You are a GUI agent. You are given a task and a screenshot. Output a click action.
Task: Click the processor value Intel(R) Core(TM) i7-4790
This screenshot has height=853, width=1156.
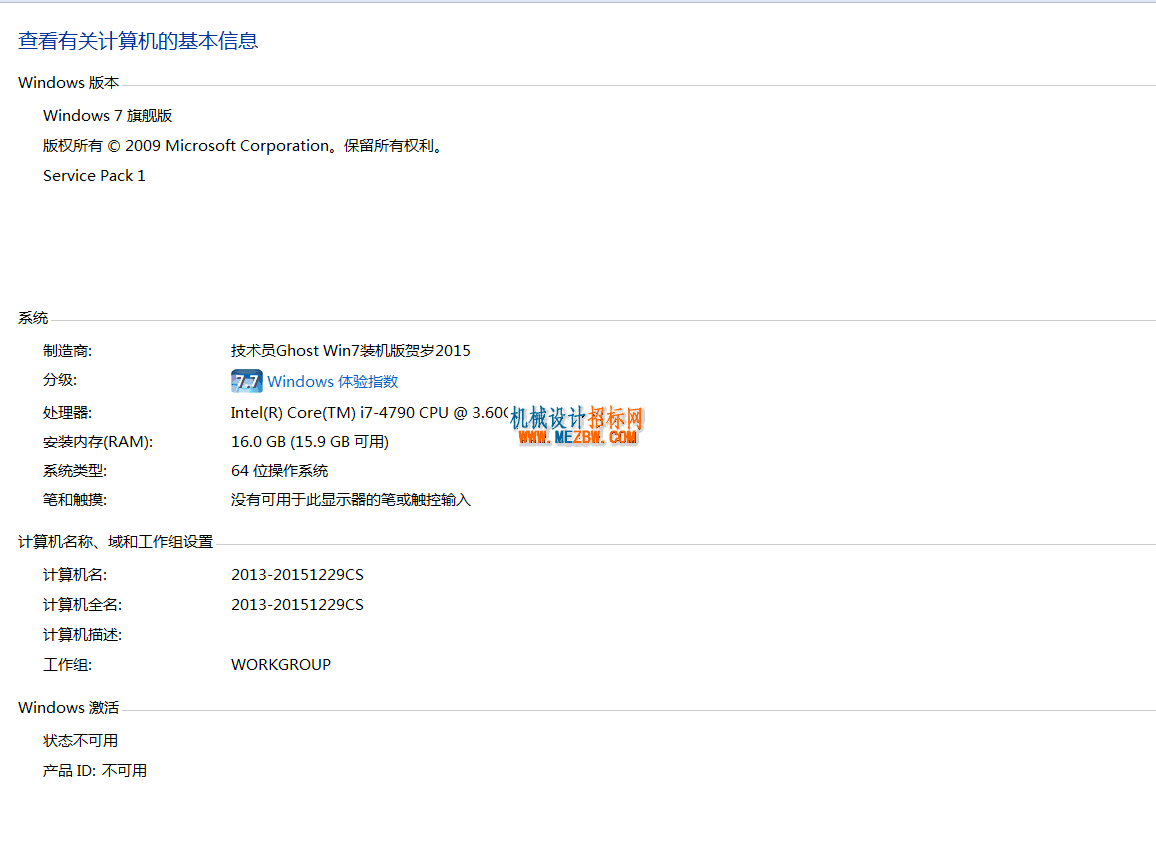[x=369, y=413]
